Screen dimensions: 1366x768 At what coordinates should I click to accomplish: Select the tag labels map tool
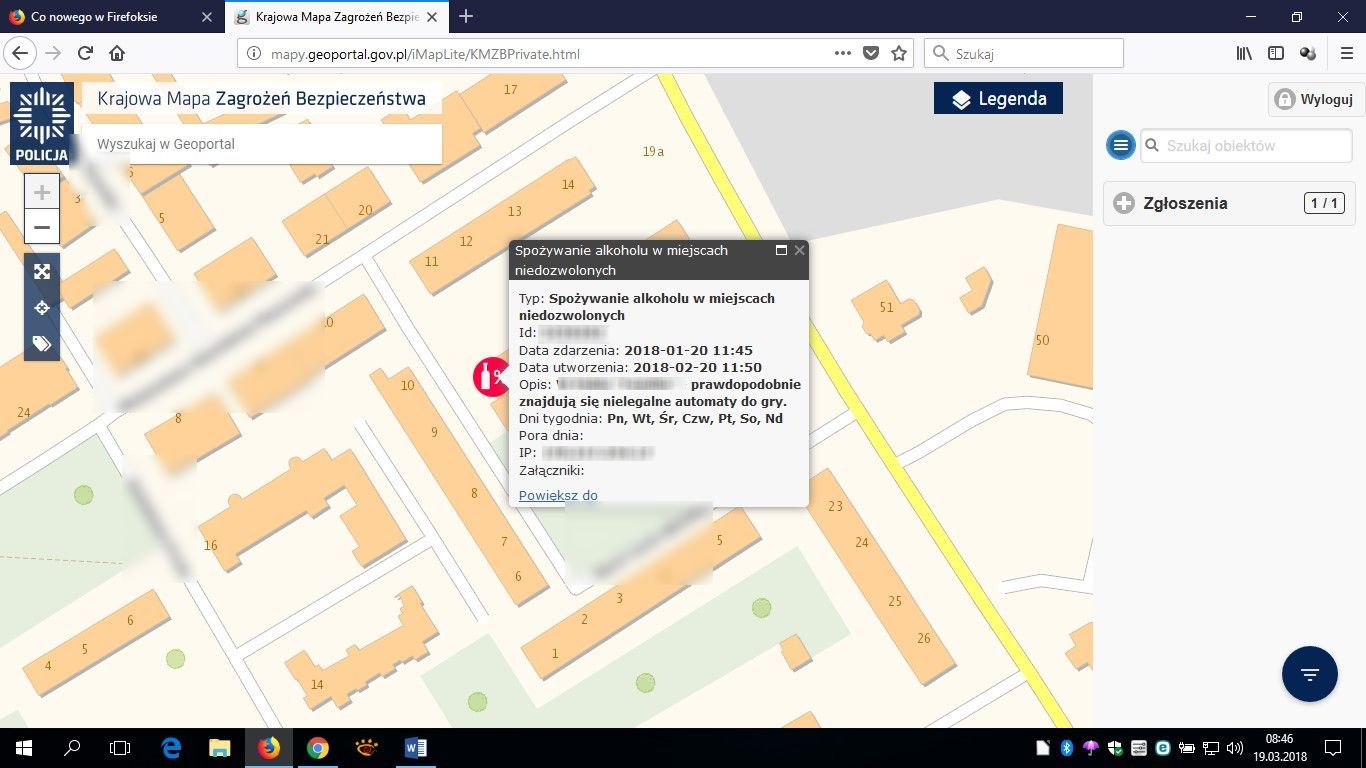point(42,344)
